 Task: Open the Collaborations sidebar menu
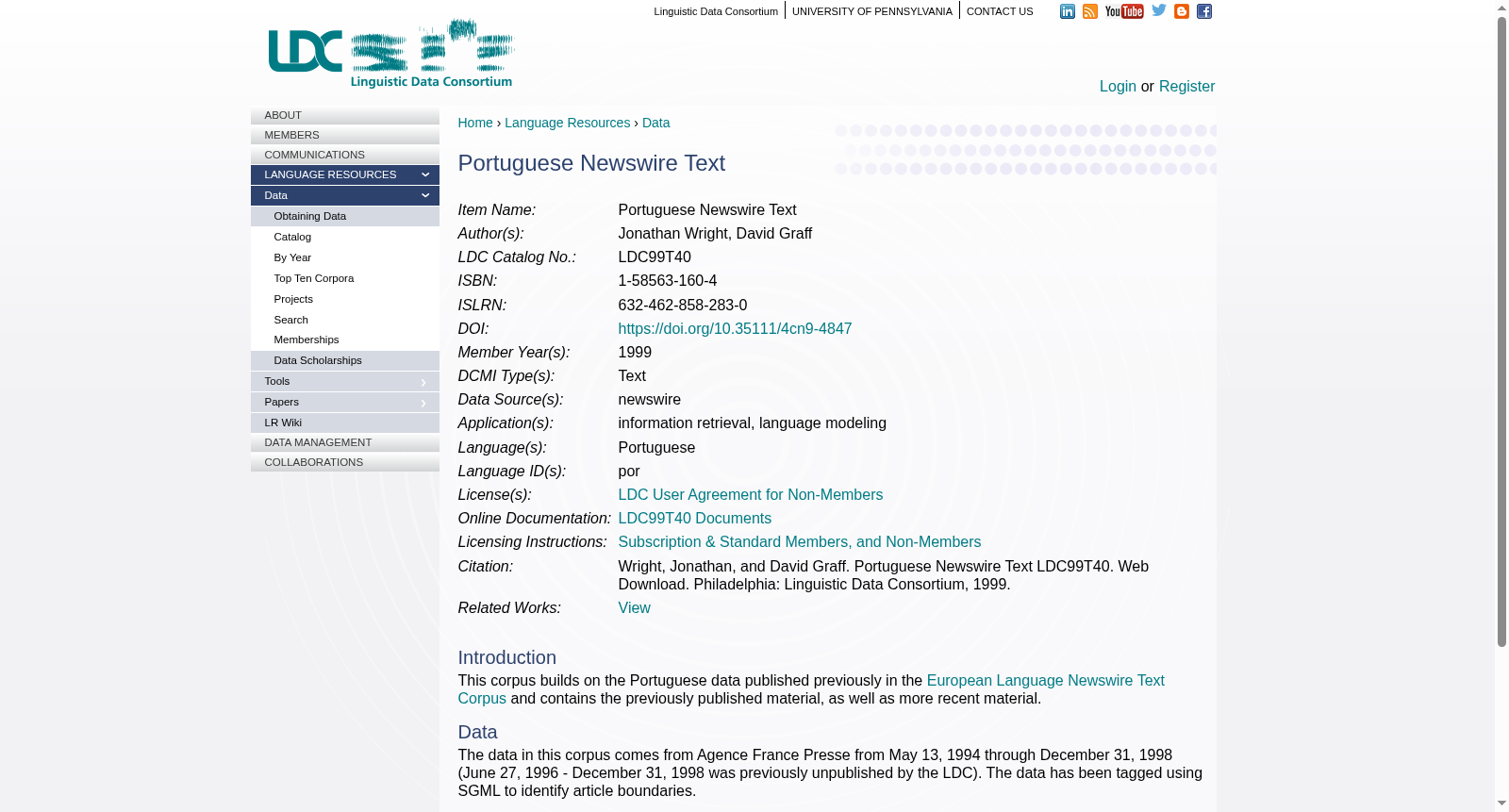[x=345, y=462]
